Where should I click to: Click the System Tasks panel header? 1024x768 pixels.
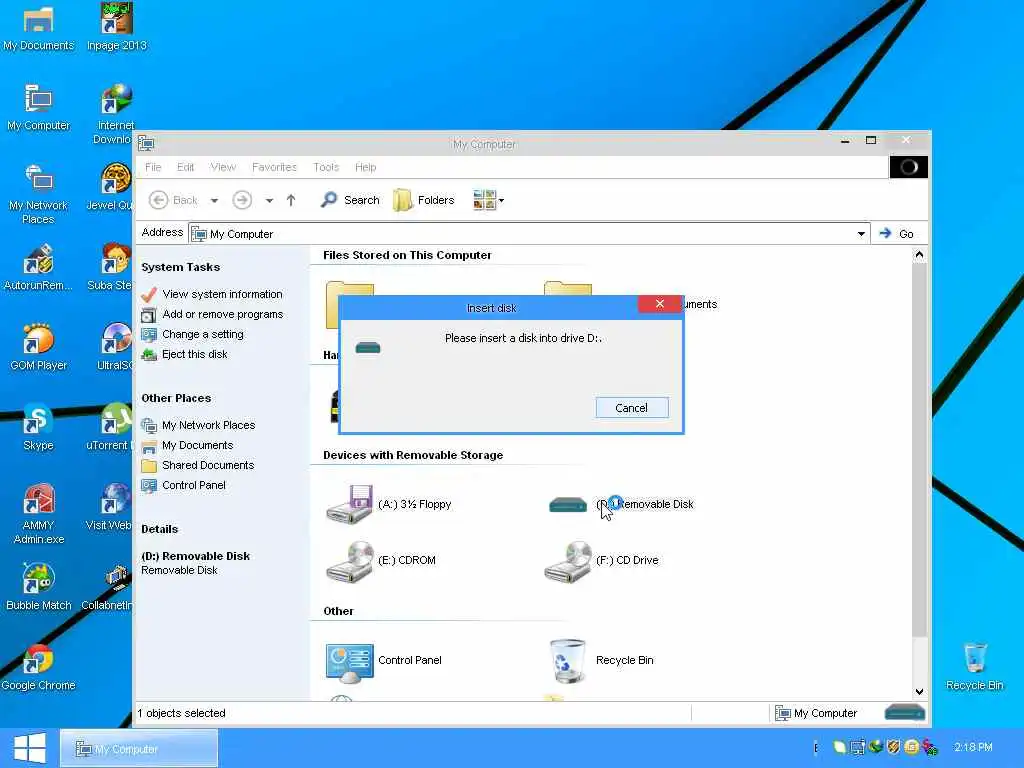point(181,267)
